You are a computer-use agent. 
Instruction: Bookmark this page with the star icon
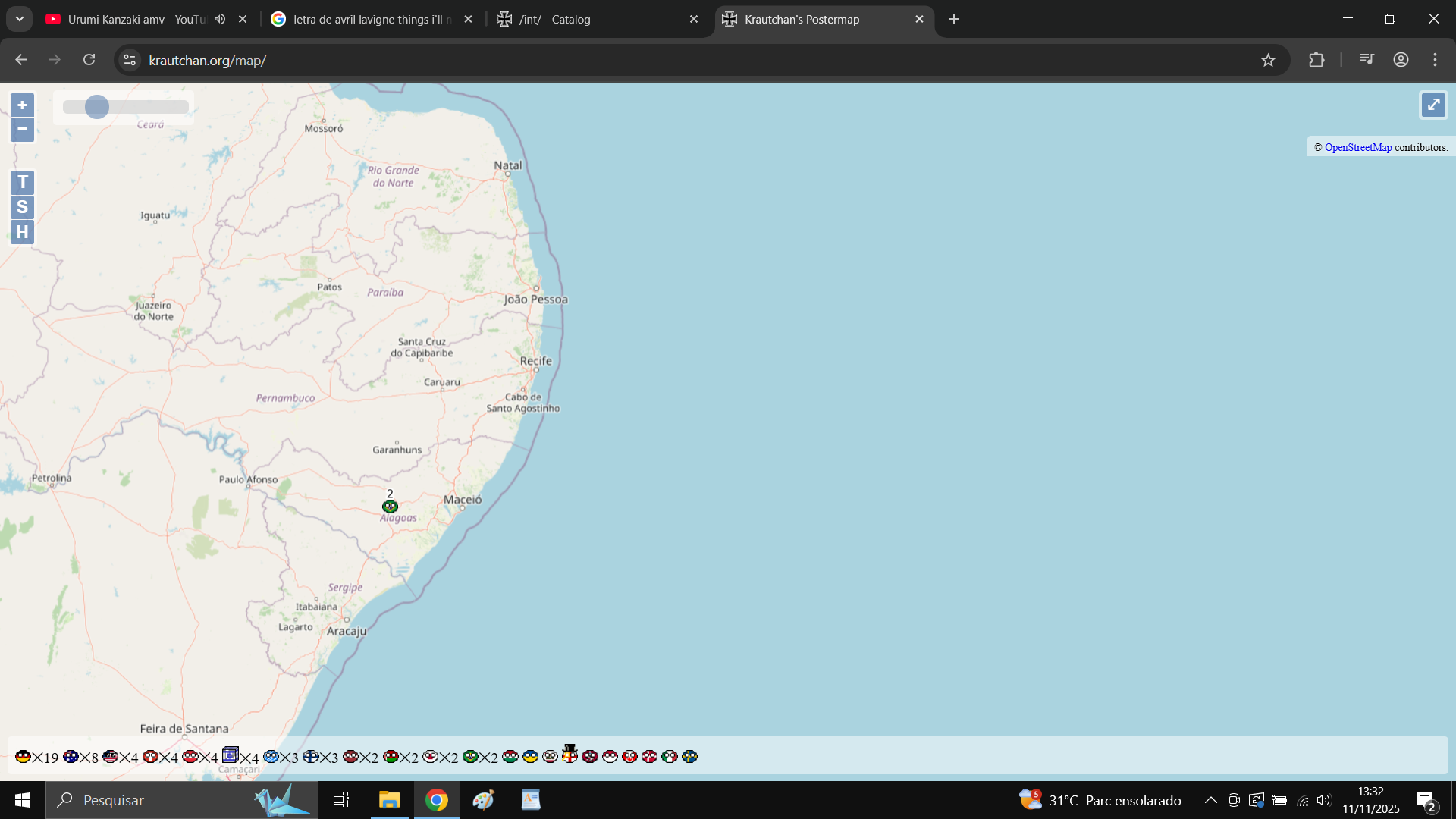(x=1268, y=60)
